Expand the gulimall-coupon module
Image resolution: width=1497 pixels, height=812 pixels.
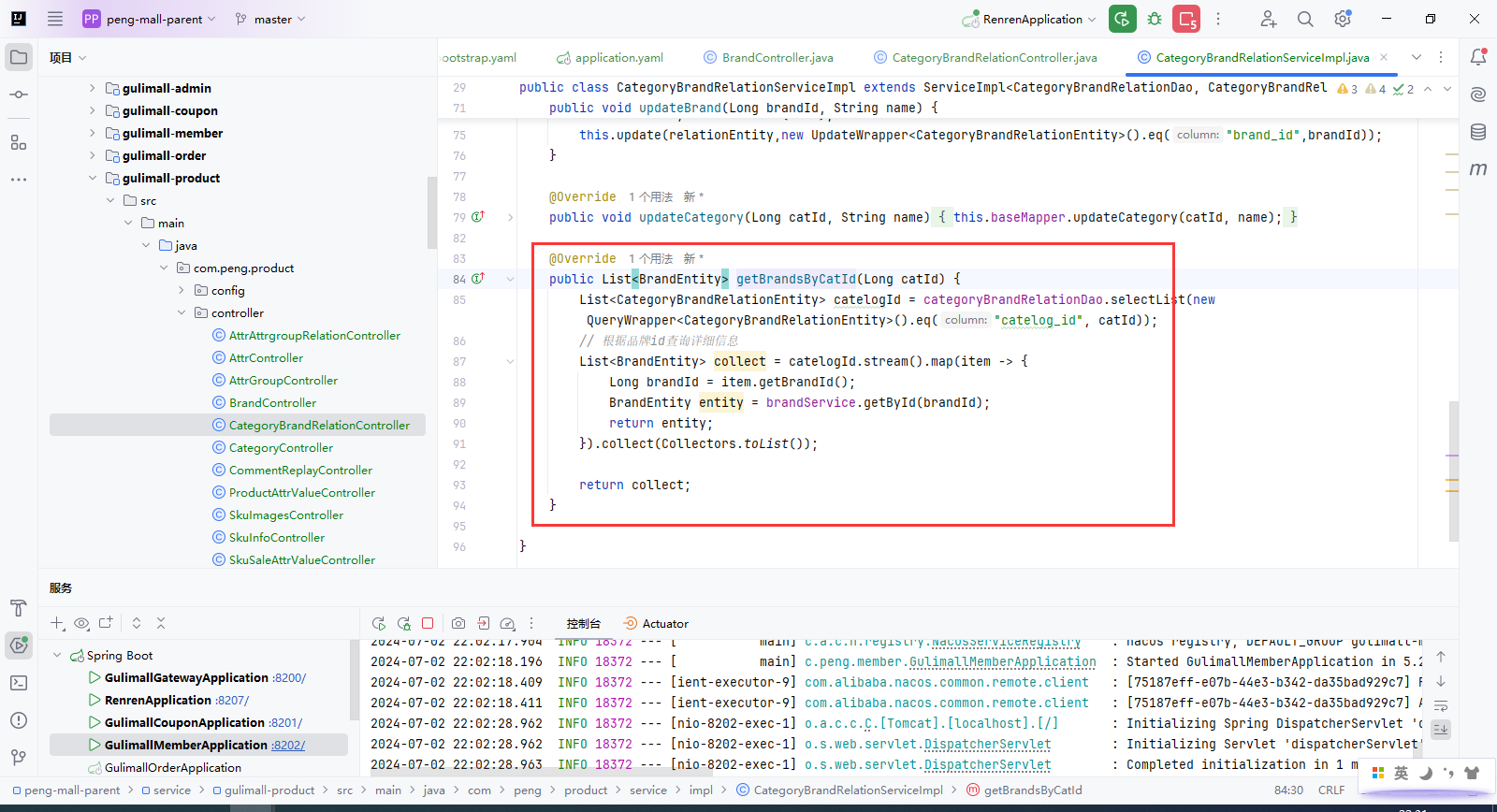(92, 110)
